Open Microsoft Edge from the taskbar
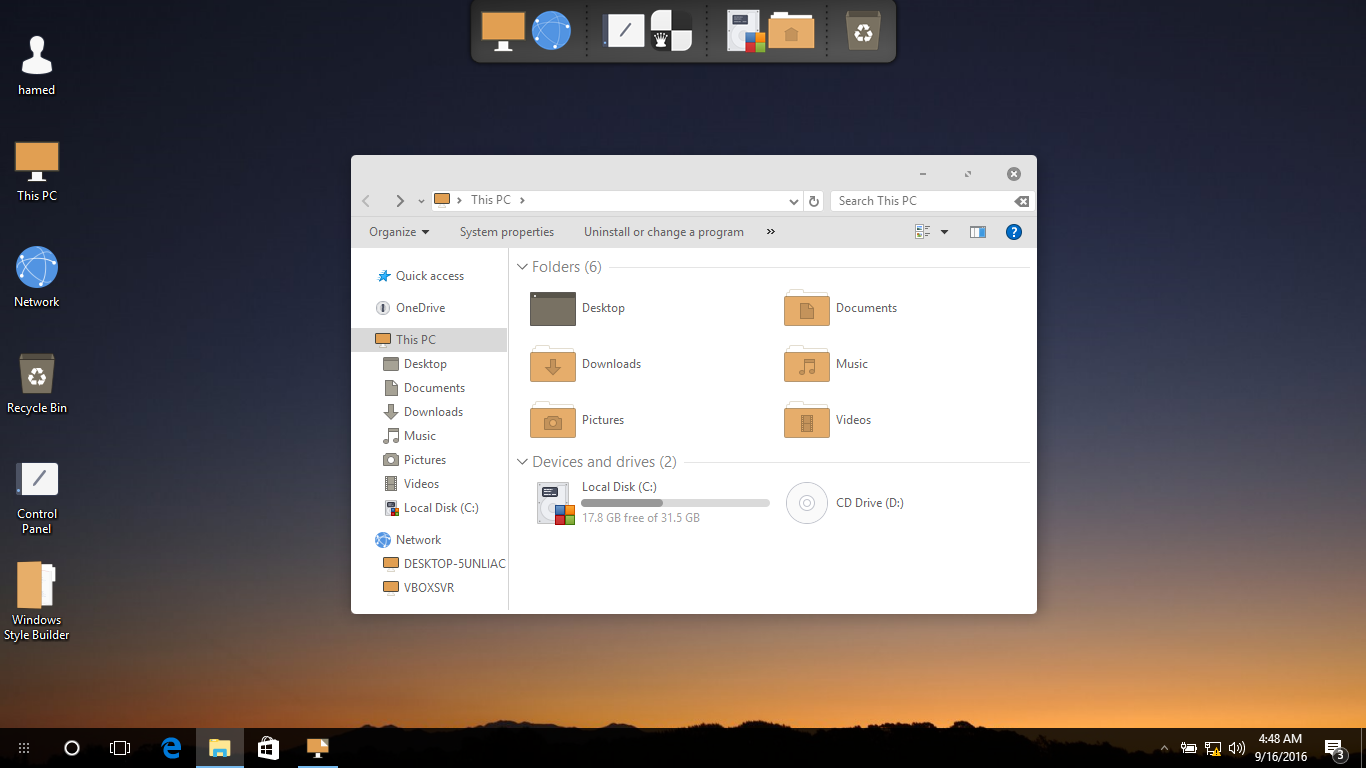The height and width of the screenshot is (768, 1366). coord(171,747)
